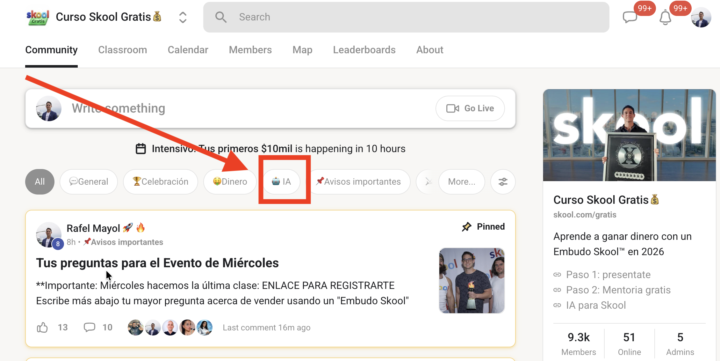Image resolution: width=720 pixels, height=361 pixels.
Task: Open Rafel Mayol's profile name link
Action: [93, 228]
